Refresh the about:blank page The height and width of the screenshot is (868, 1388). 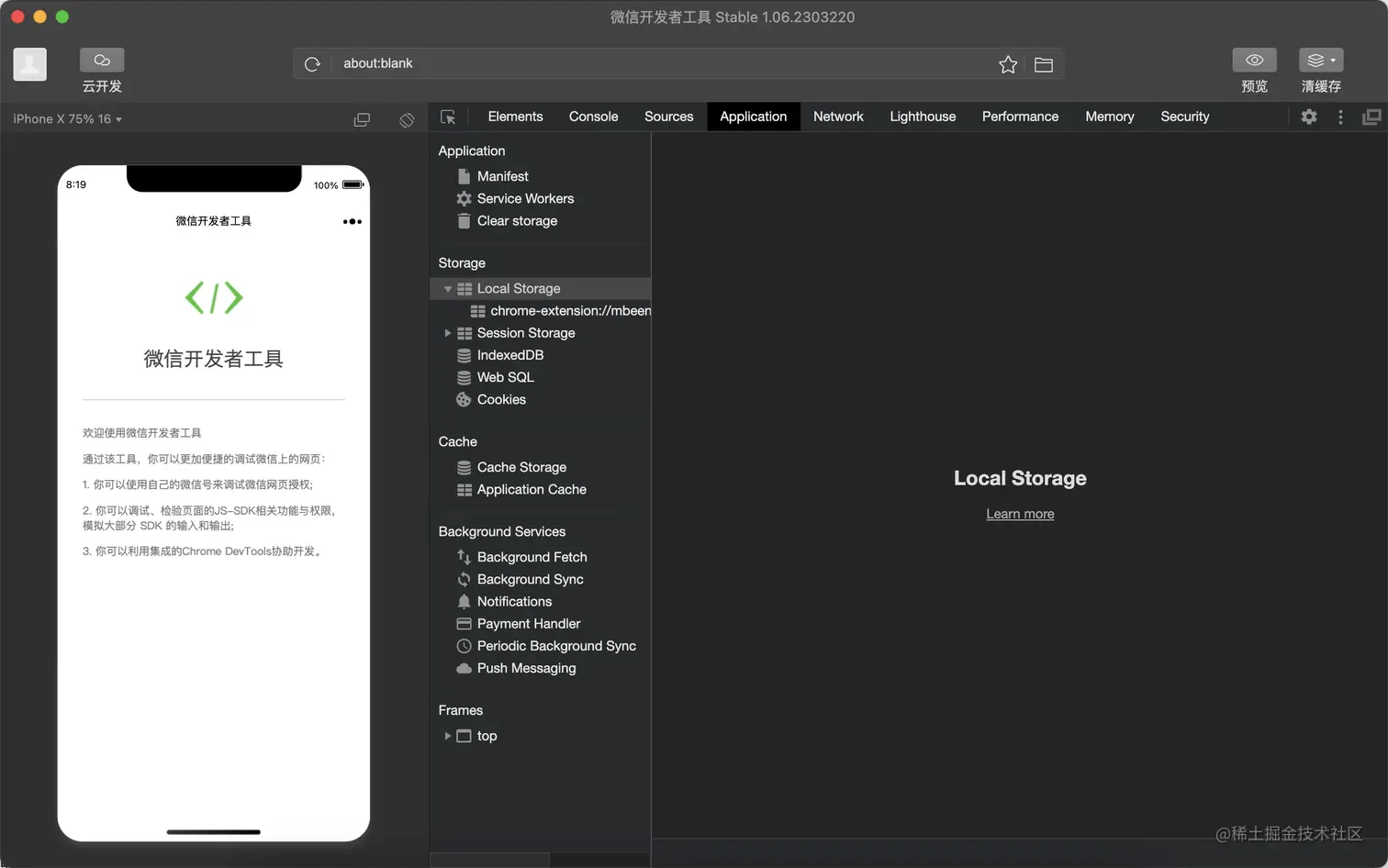click(x=312, y=63)
